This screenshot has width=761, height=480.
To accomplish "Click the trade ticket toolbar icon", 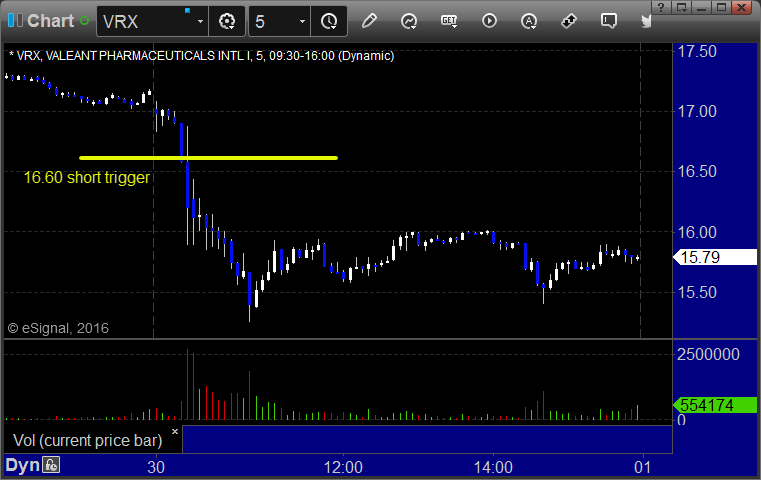I will (x=569, y=21).
